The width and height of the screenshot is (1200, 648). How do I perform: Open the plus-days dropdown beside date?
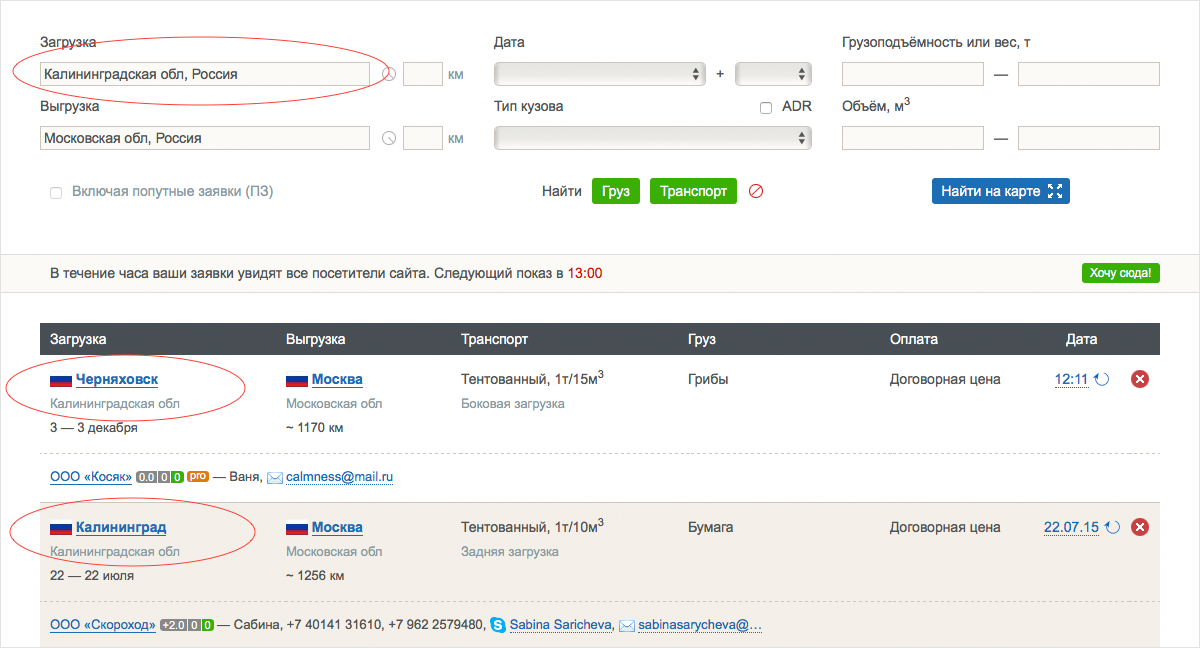point(773,74)
